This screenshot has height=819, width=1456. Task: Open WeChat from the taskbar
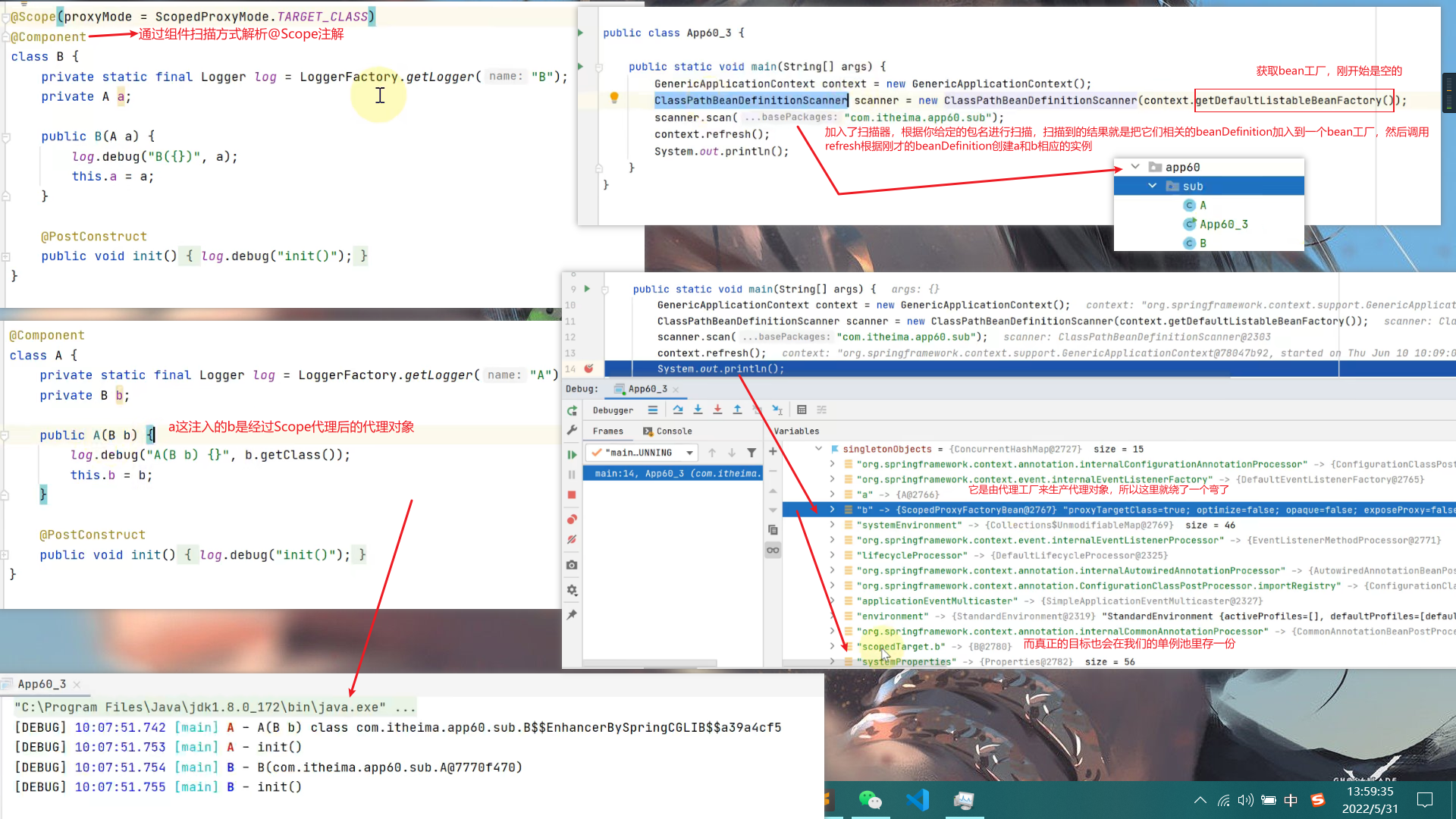tap(870, 800)
